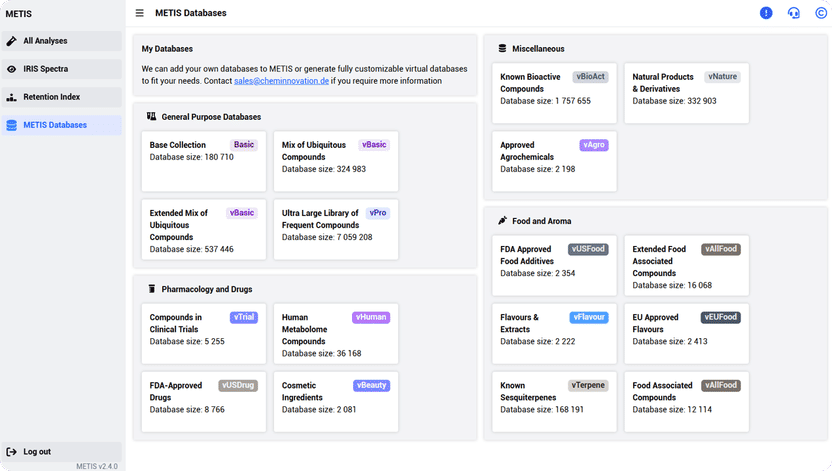Click the Retention Index podium icon
The width and height of the screenshot is (832, 471).
coord(12,97)
